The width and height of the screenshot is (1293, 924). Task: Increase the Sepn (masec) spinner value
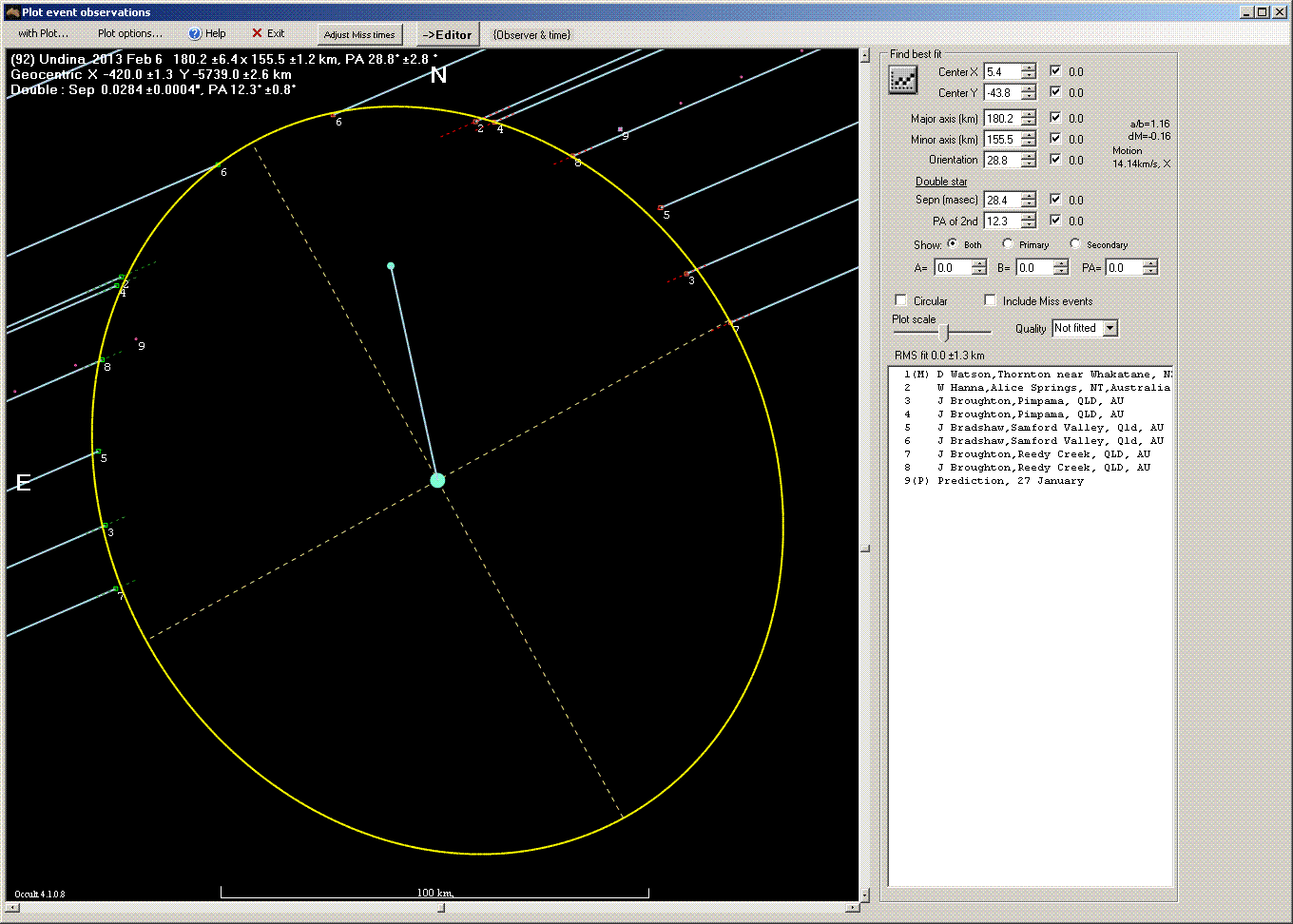pos(1029,196)
